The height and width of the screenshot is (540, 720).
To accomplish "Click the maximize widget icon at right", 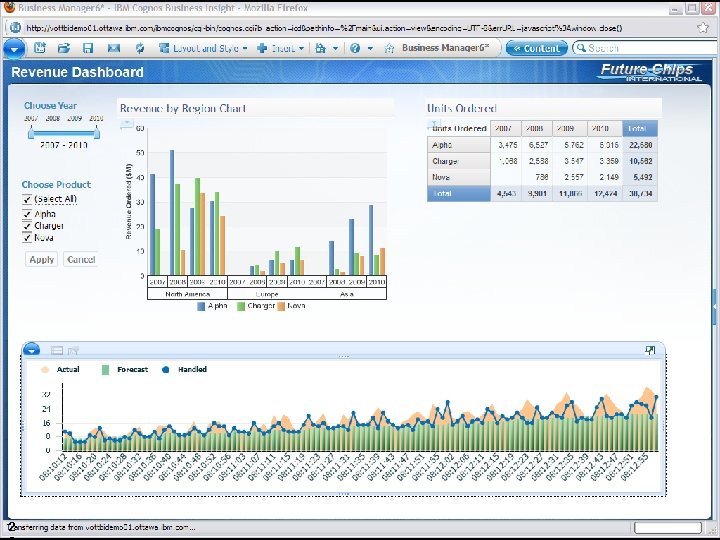I will point(650,350).
